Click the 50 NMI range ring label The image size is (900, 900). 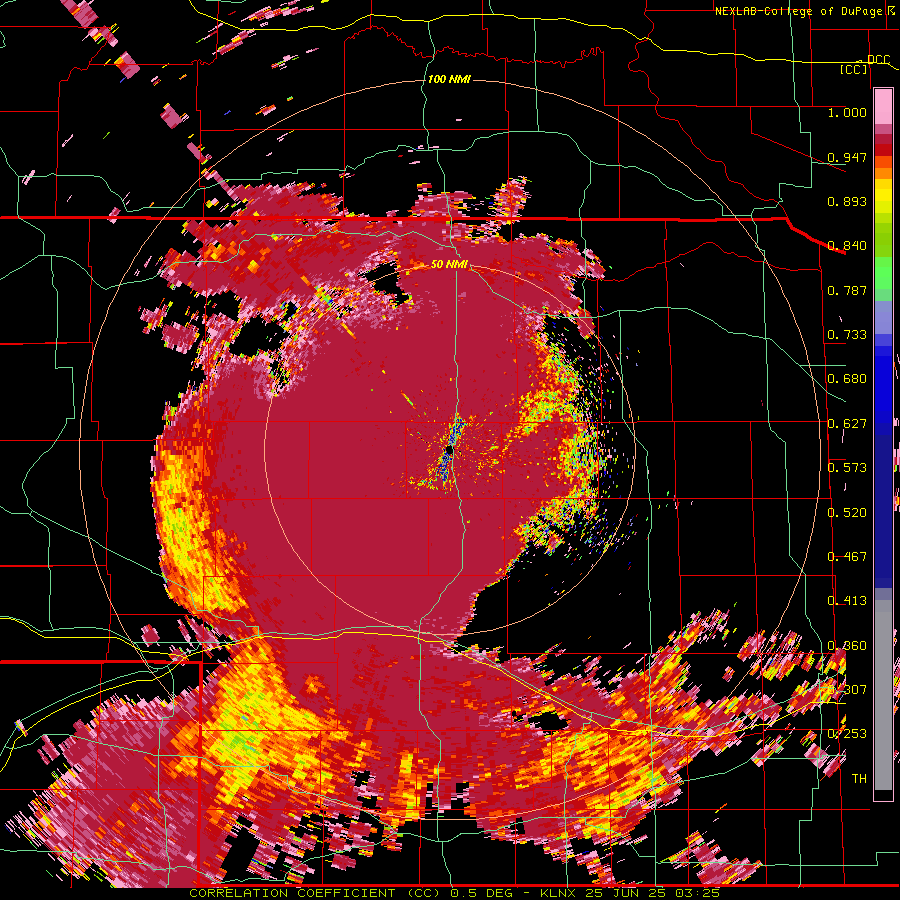coord(449,265)
